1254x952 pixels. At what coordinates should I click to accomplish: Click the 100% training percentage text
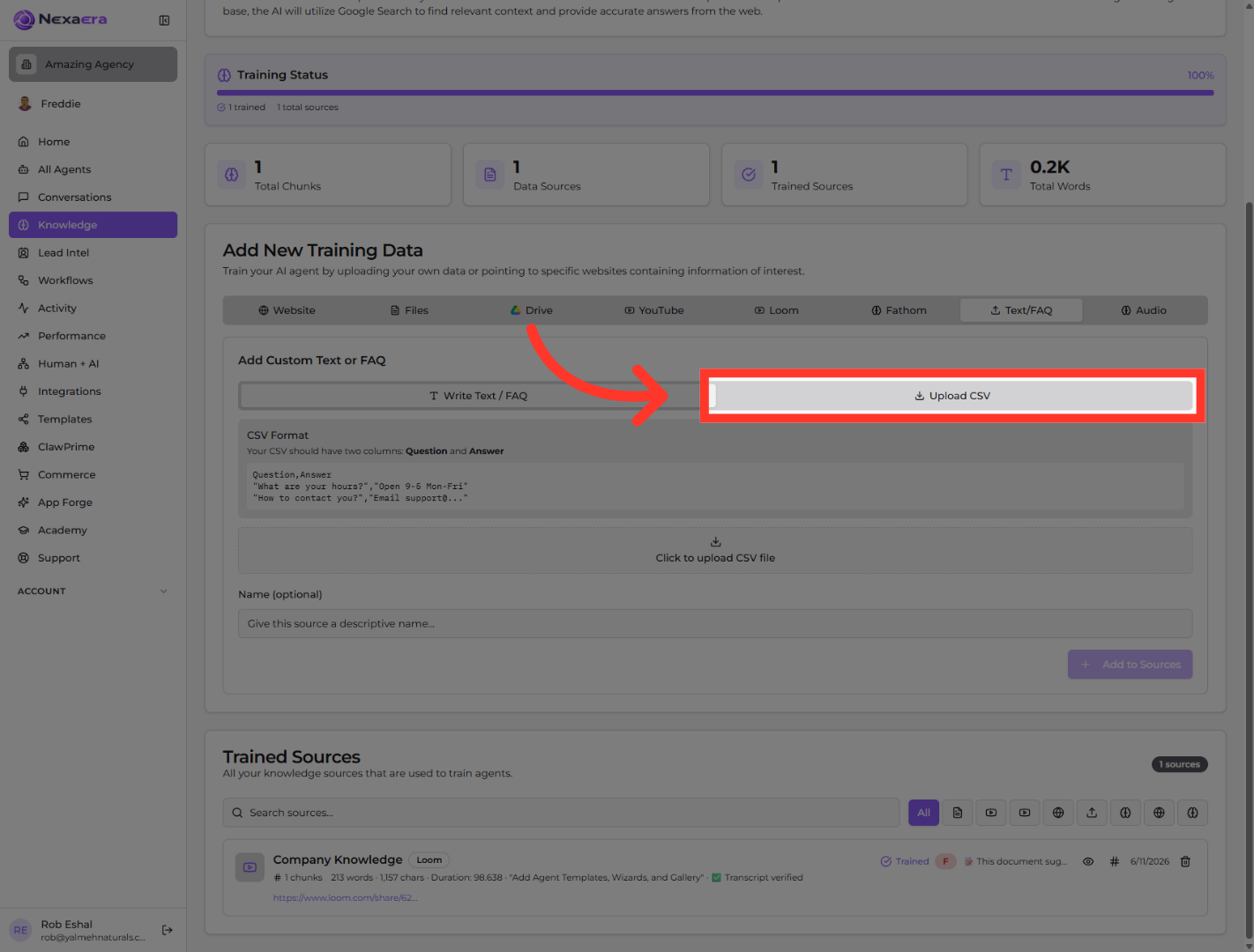[x=1200, y=76]
